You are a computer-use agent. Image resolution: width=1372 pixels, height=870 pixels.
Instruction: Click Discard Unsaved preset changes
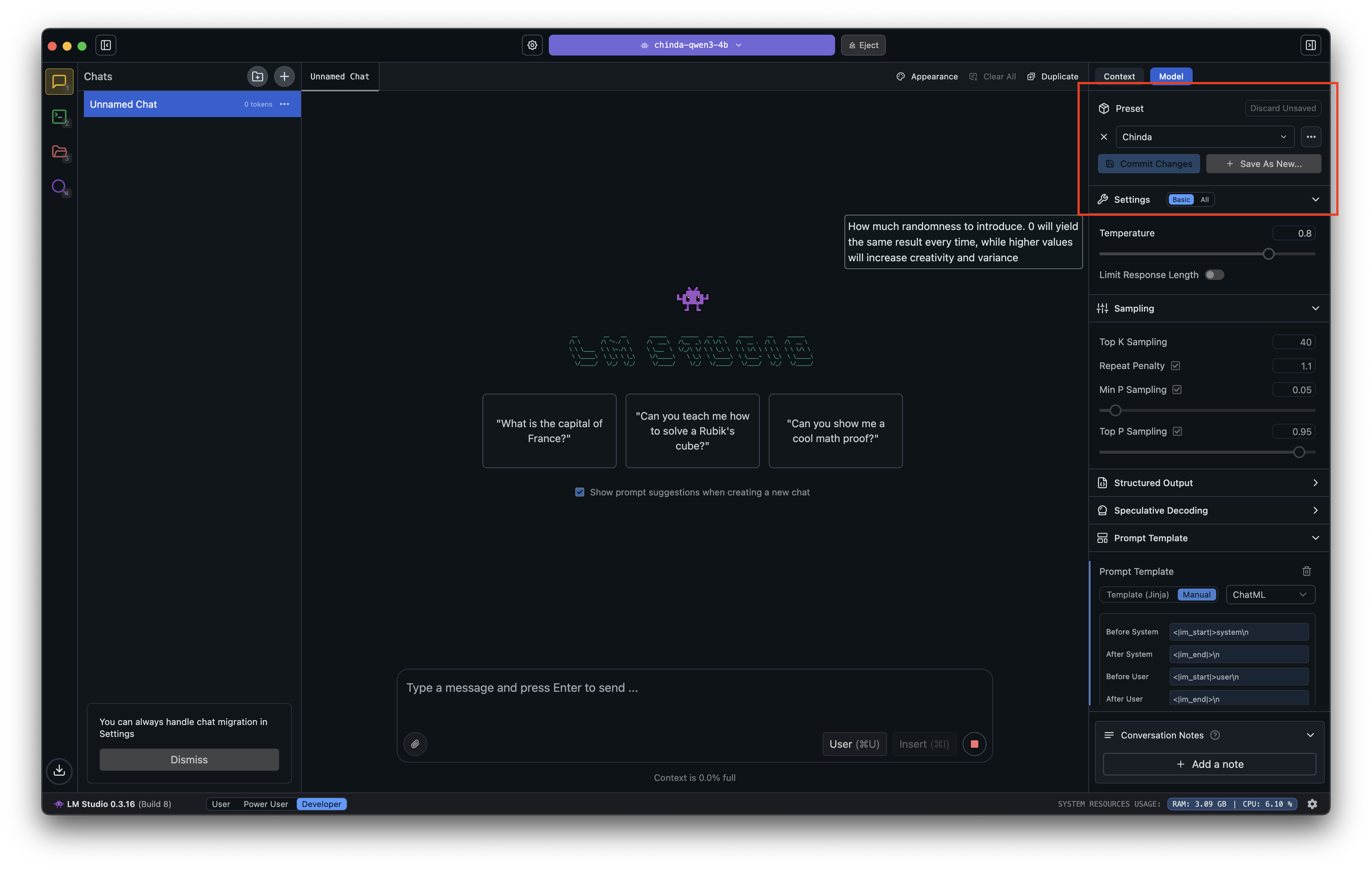click(x=1283, y=108)
